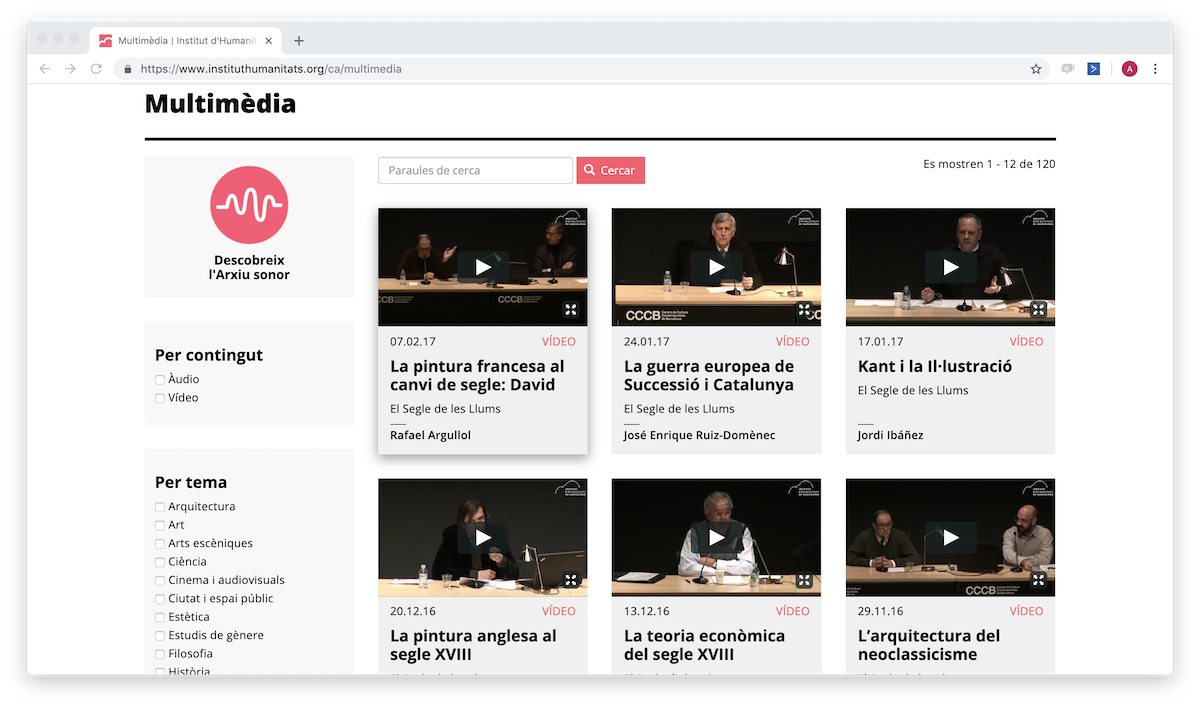Play the David French painting video

point(483,267)
